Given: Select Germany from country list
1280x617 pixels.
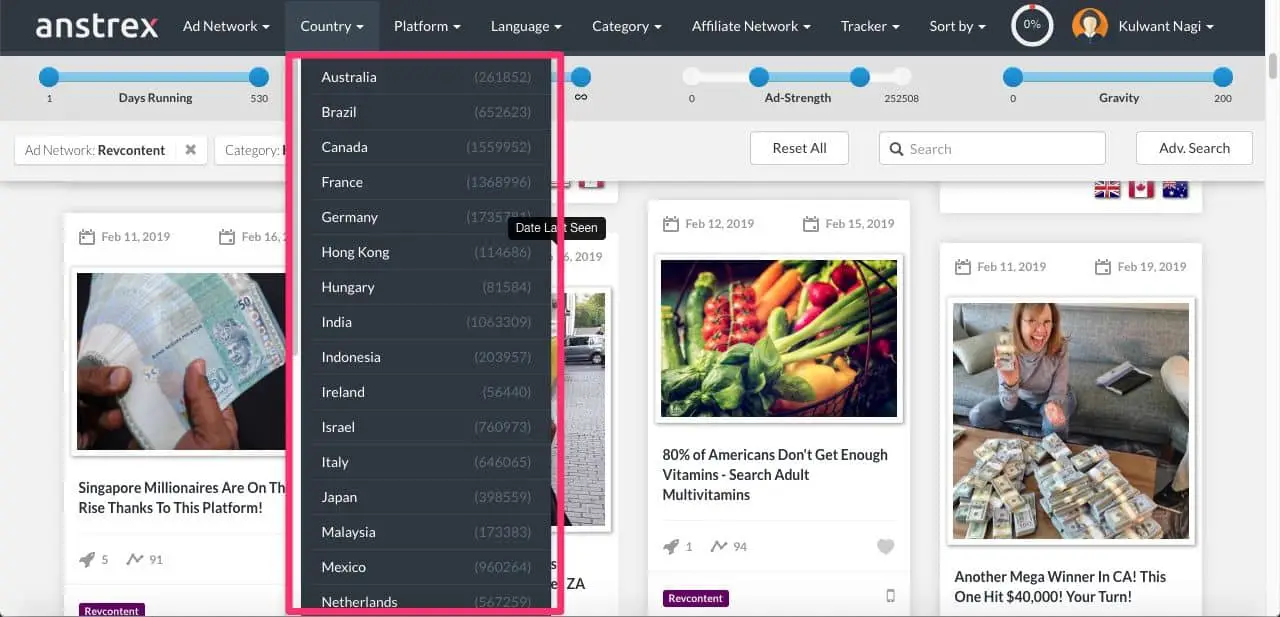Looking at the screenshot, I should [426, 217].
